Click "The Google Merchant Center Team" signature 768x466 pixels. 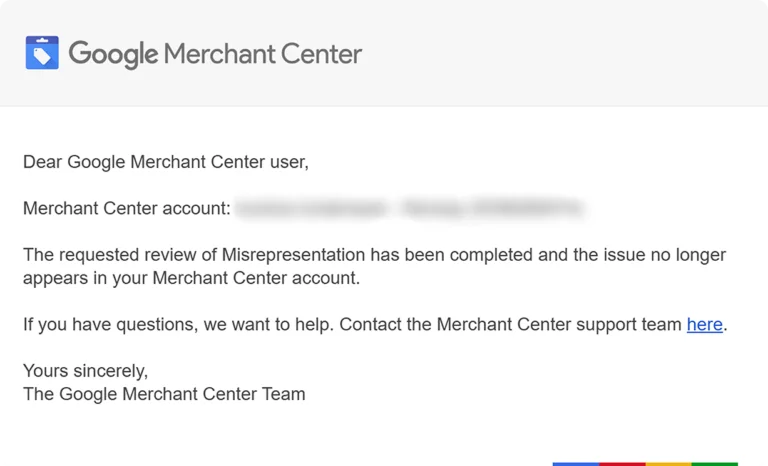[x=164, y=394]
